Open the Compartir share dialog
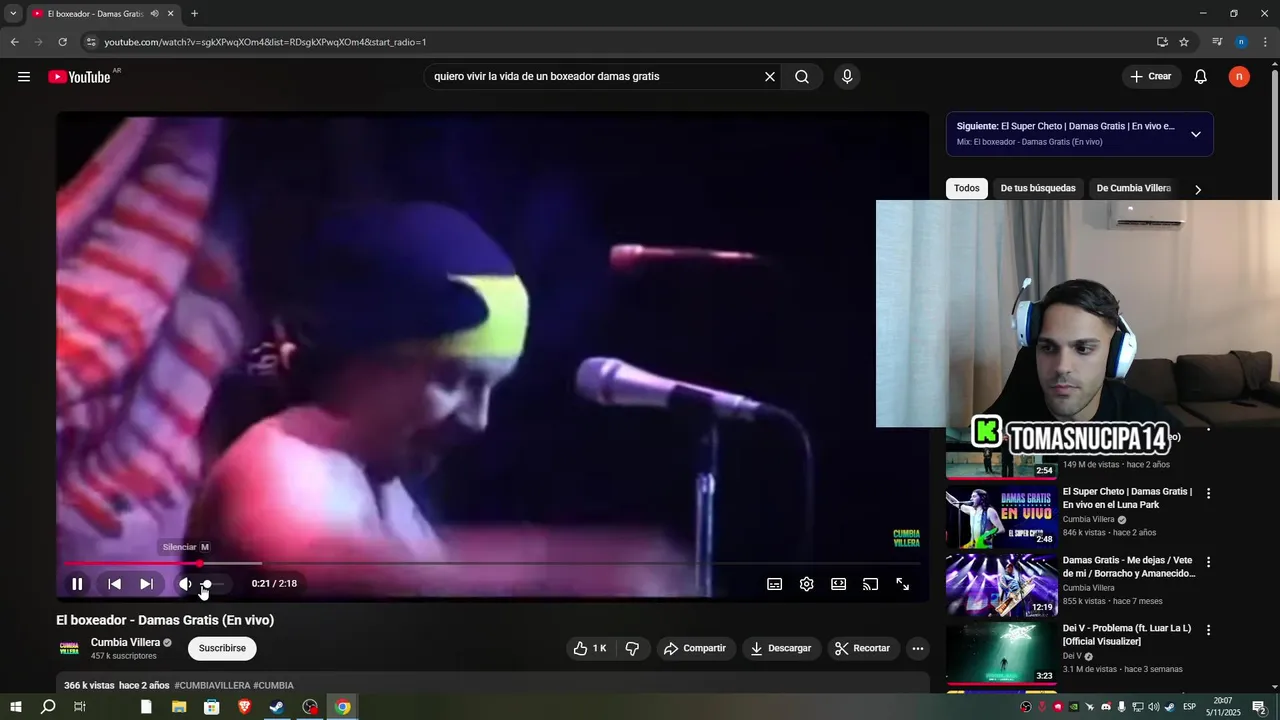The width and height of the screenshot is (1280, 720). 695,648
